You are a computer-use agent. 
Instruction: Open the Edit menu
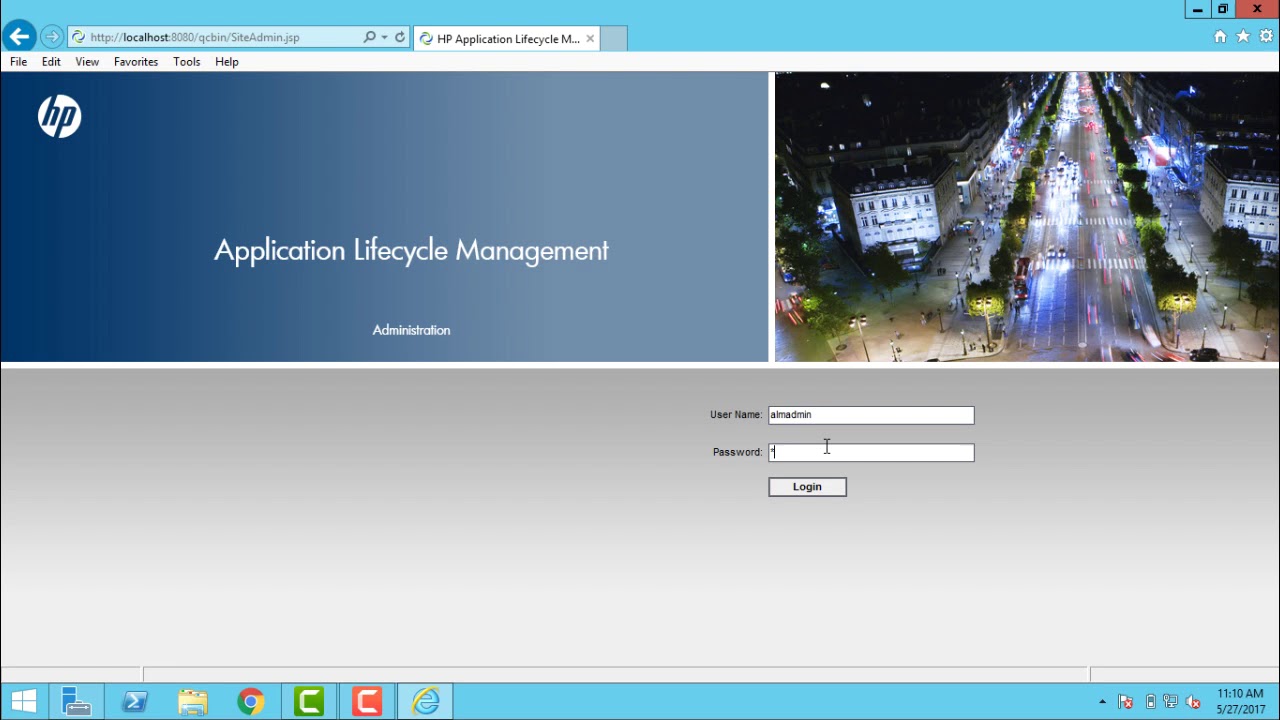[x=51, y=62]
